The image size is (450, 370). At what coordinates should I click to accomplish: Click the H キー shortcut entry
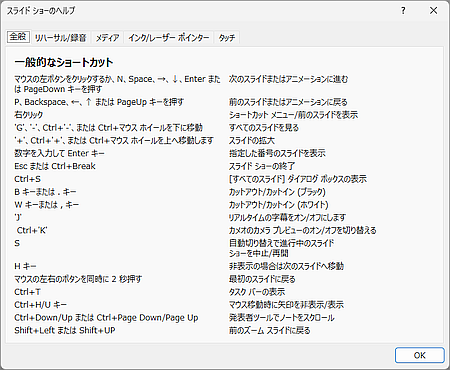[x=25, y=266]
